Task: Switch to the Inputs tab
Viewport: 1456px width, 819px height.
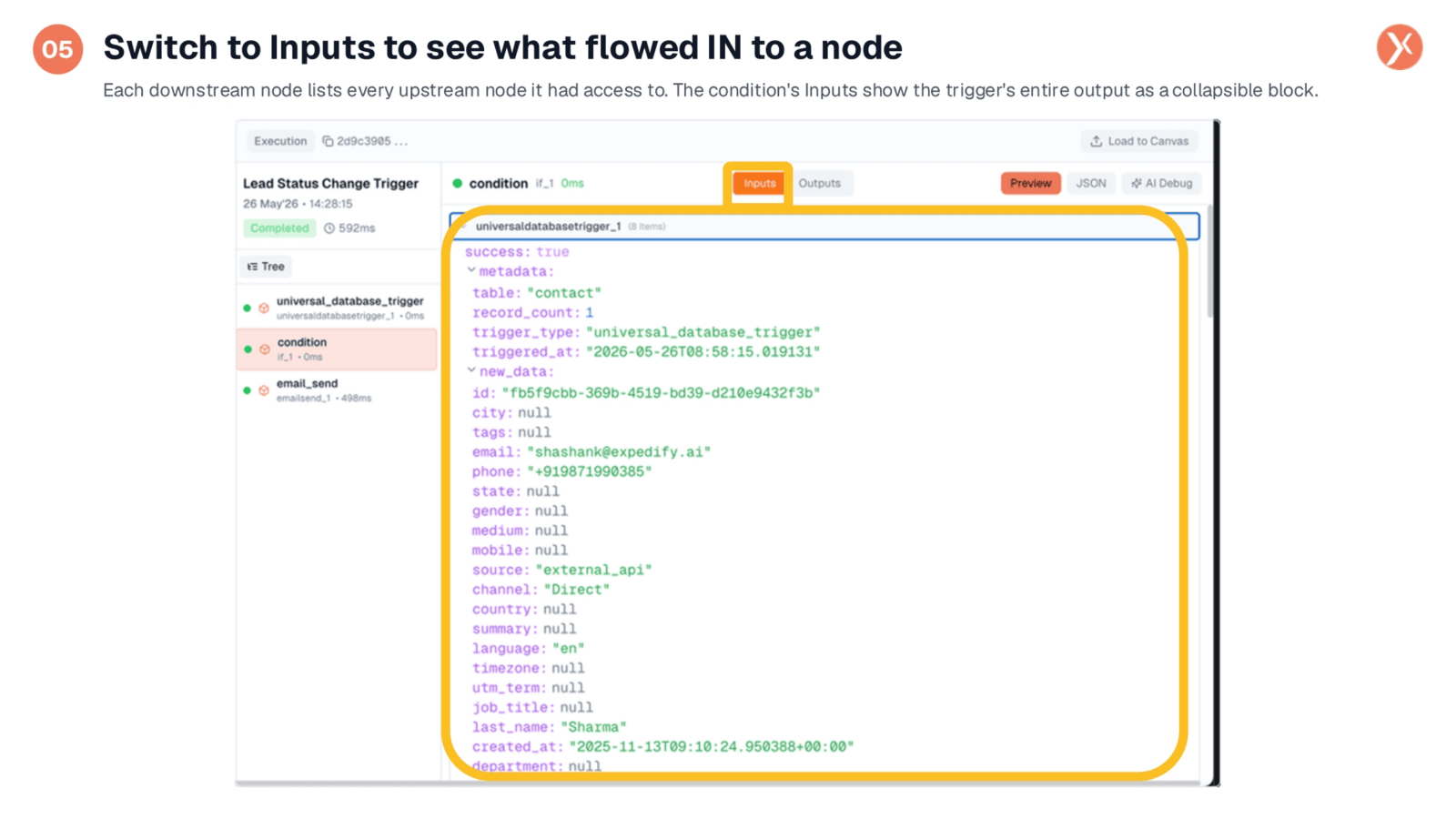Action: 759,183
